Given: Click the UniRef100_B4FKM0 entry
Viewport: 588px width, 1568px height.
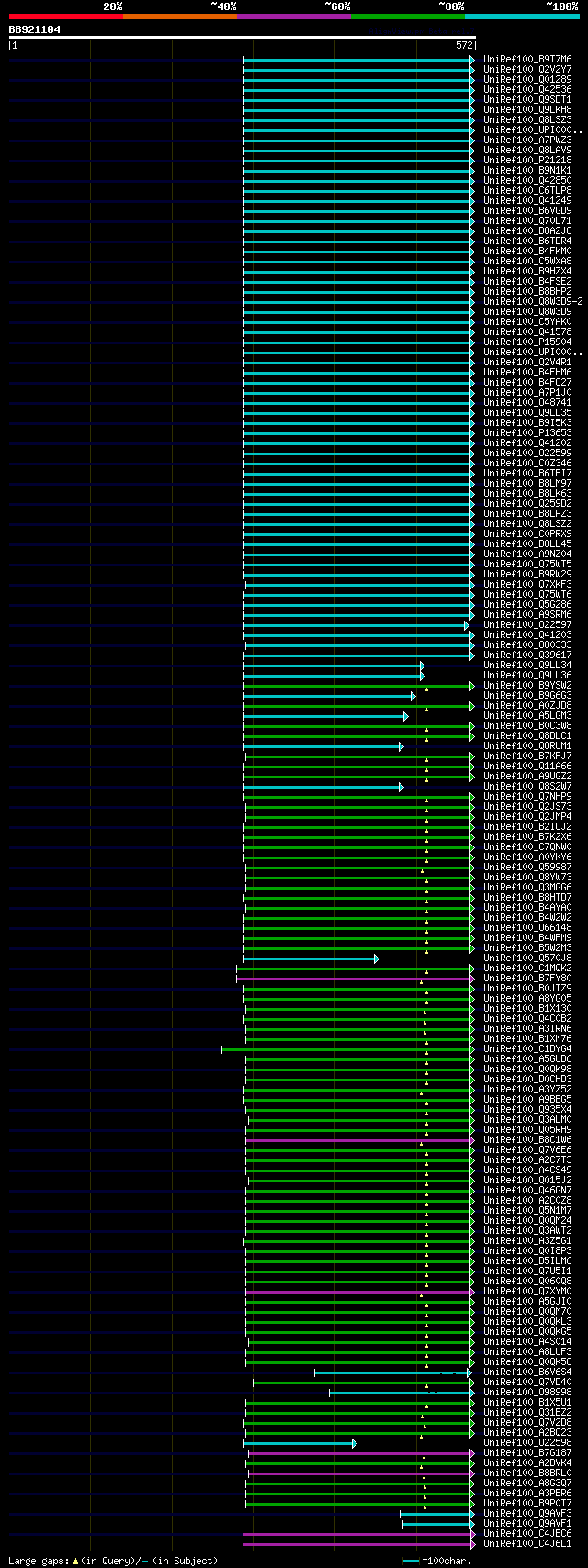Looking at the screenshot, I should 527,252.
